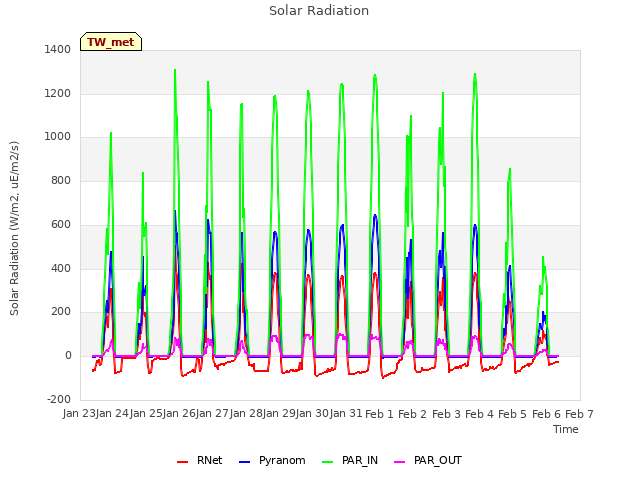Image resolution: width=640 pixels, height=480 pixels.
Task: Click the Jan 31 x-axis date label
Action: click(346, 413)
